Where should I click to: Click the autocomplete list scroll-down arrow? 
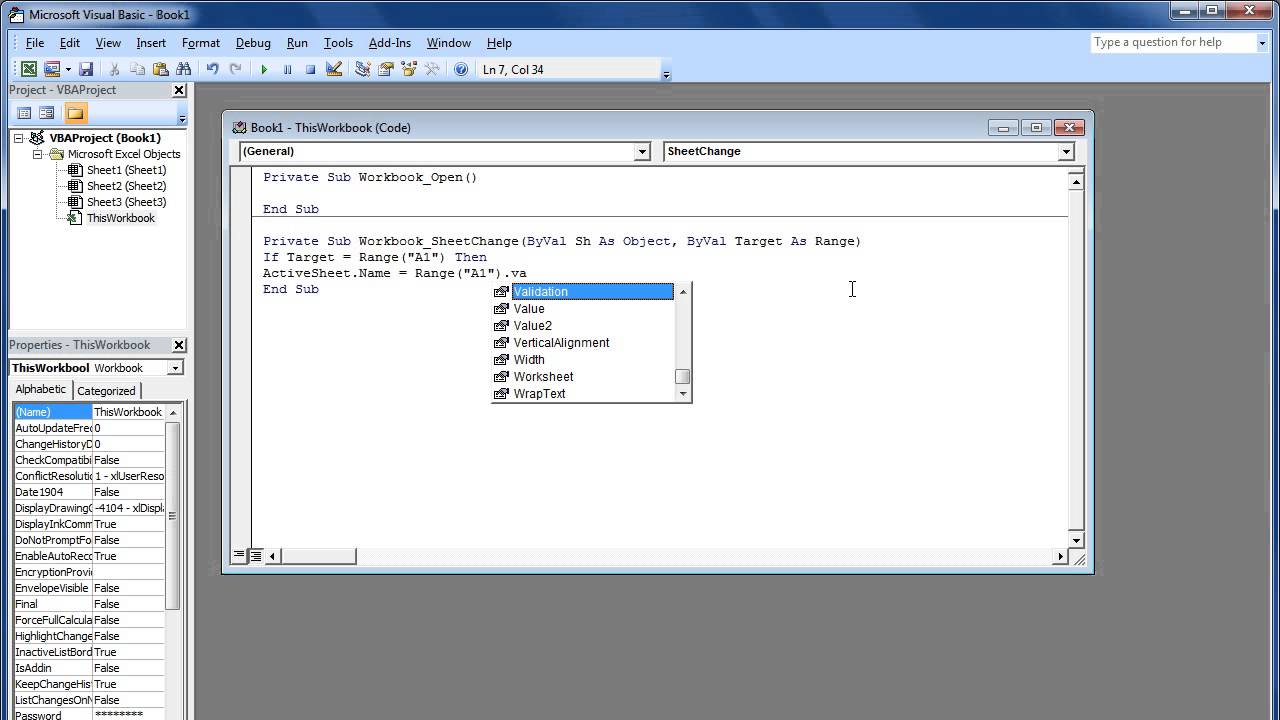(x=683, y=394)
